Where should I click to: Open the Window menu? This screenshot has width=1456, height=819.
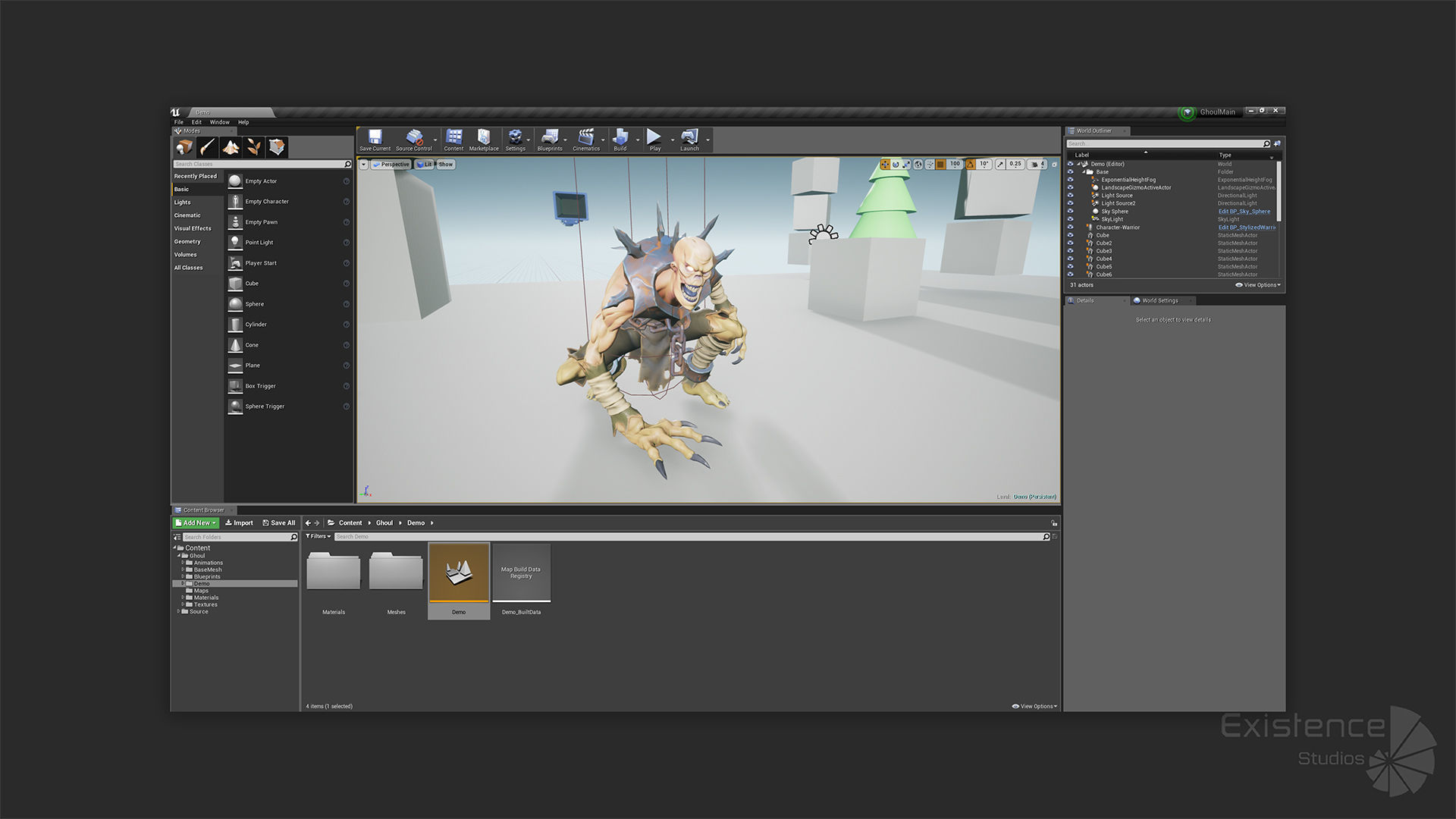(219, 122)
